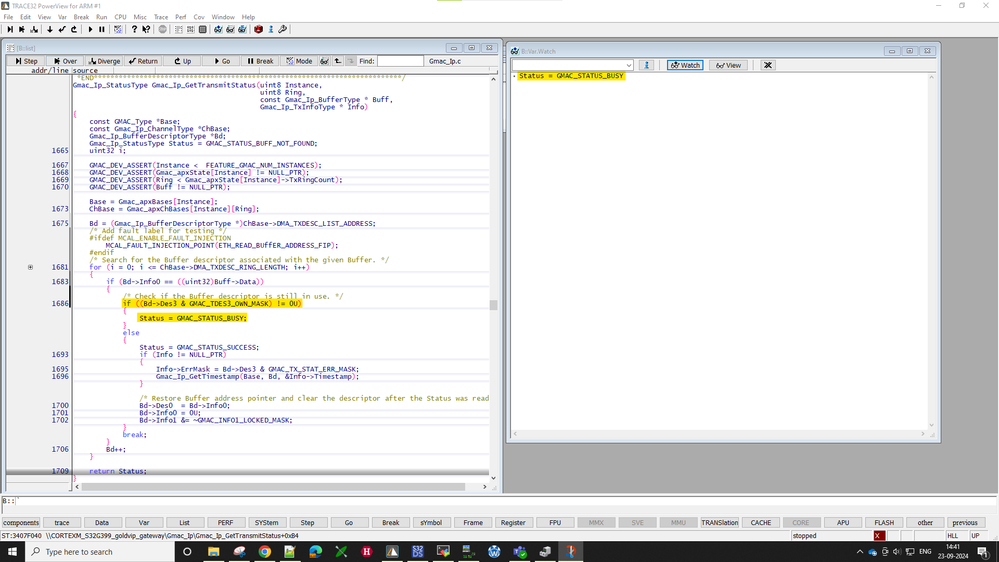This screenshot has width=999, height=562.
Task: Click the 'return Status;' source line
Action: click(118, 471)
